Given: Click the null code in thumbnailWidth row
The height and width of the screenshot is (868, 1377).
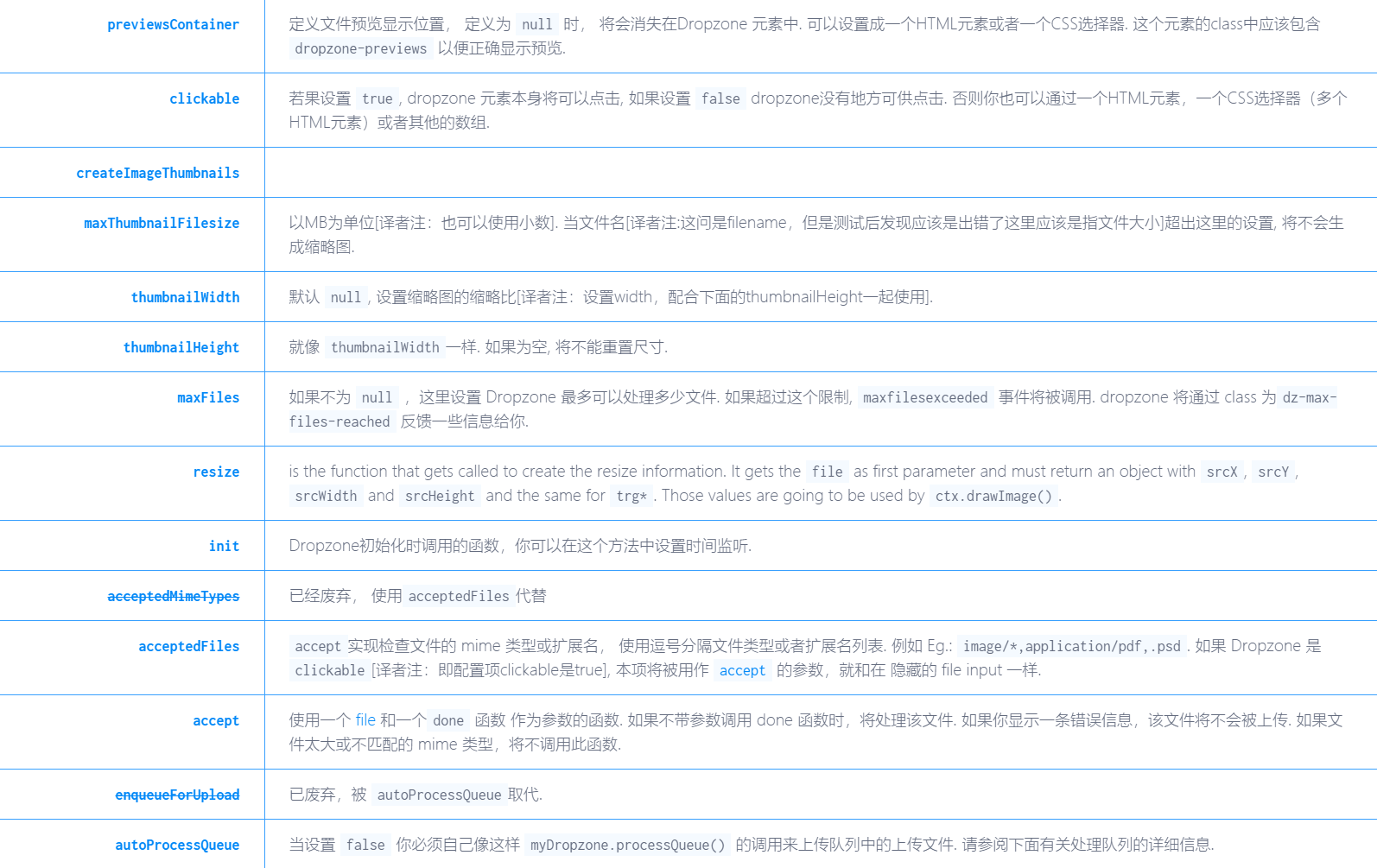Looking at the screenshot, I should (346, 298).
